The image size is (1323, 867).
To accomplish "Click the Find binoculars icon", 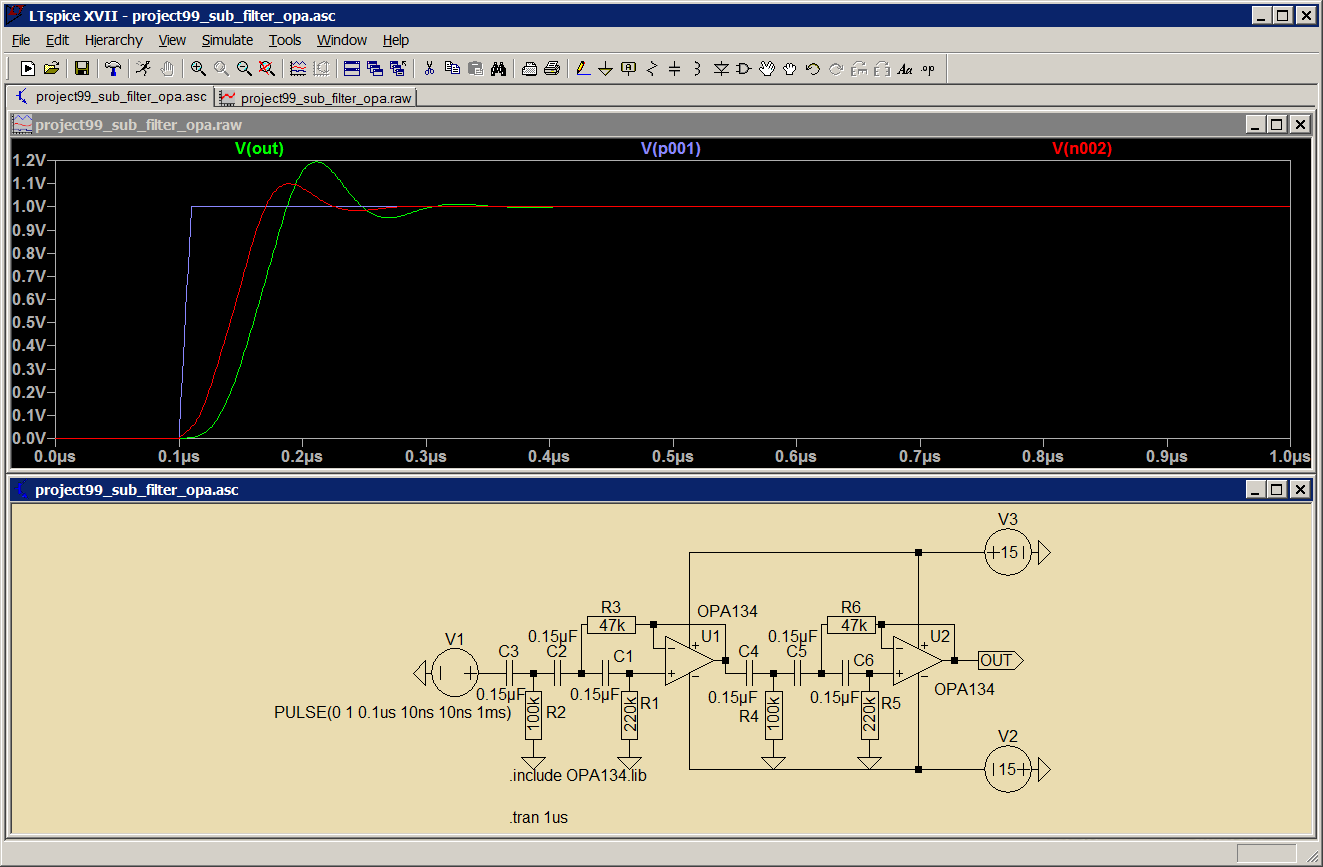I will point(498,68).
